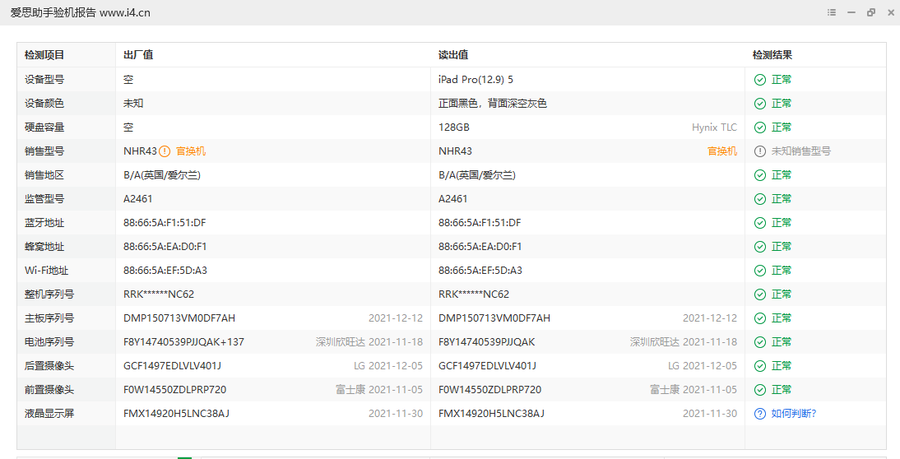Click LG 2021-12-05 in the 读出值 column

click(x=703, y=366)
